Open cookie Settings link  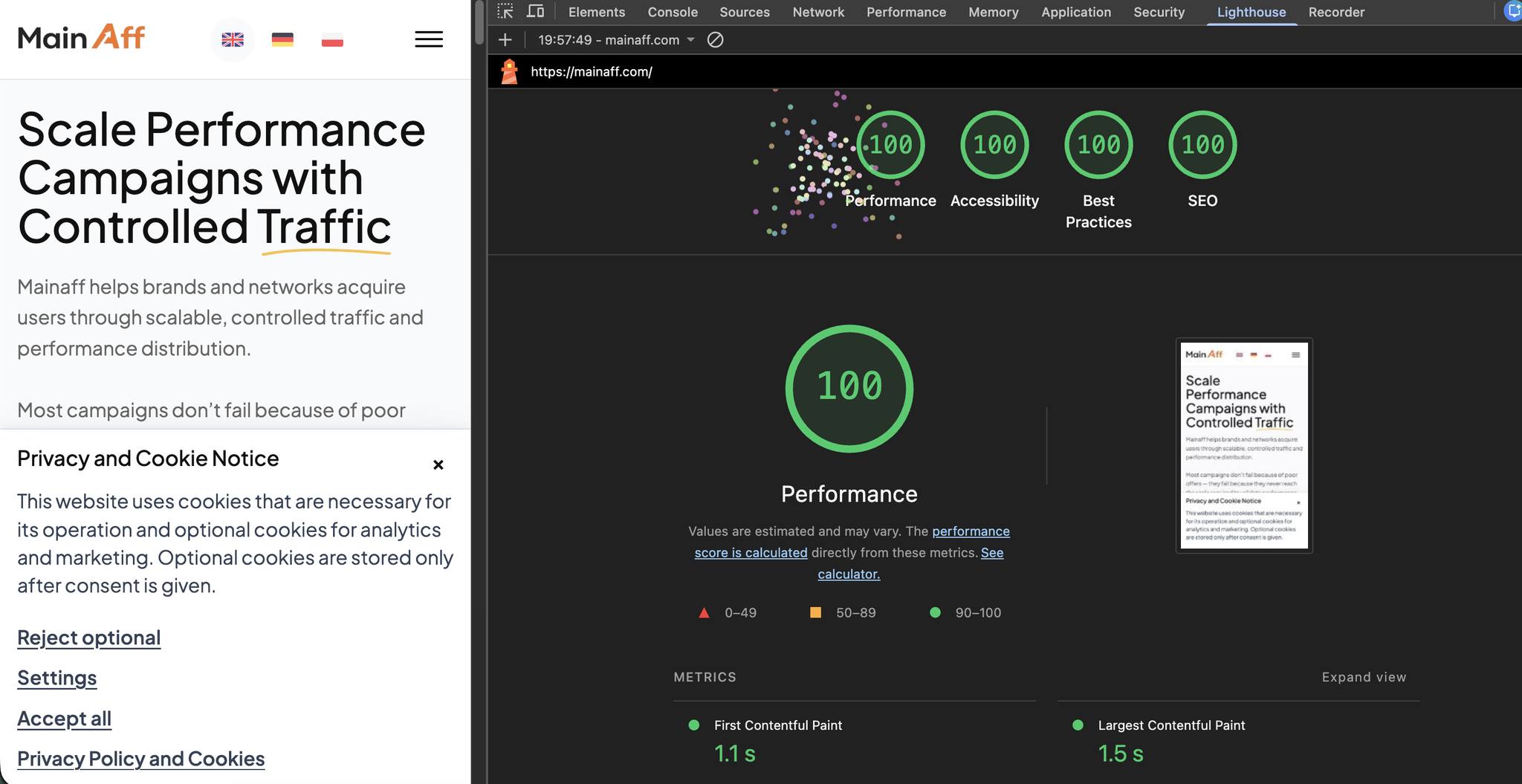point(57,678)
